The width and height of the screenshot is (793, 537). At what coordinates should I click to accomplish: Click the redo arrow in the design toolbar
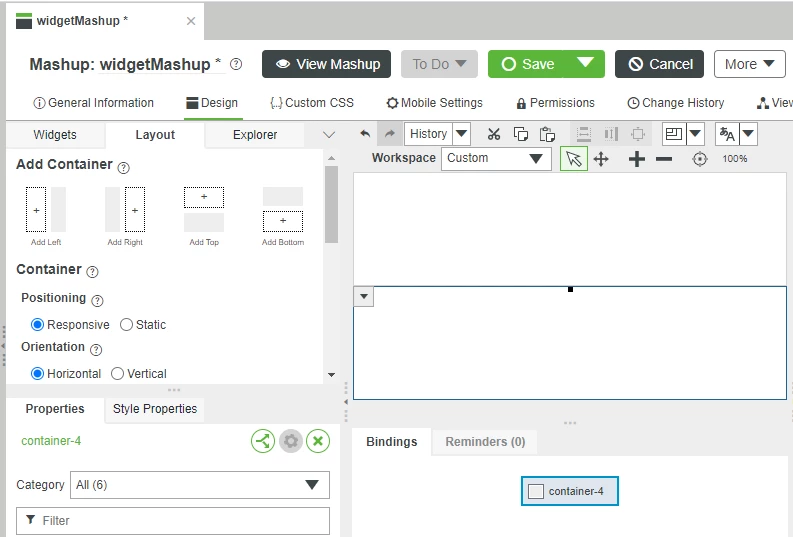(389, 134)
